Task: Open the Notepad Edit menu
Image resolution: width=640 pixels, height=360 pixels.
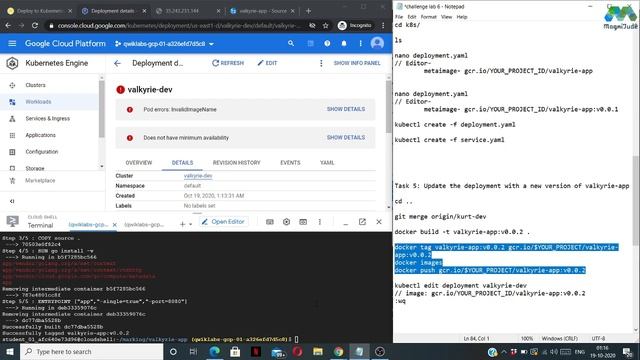Action: [412, 17]
